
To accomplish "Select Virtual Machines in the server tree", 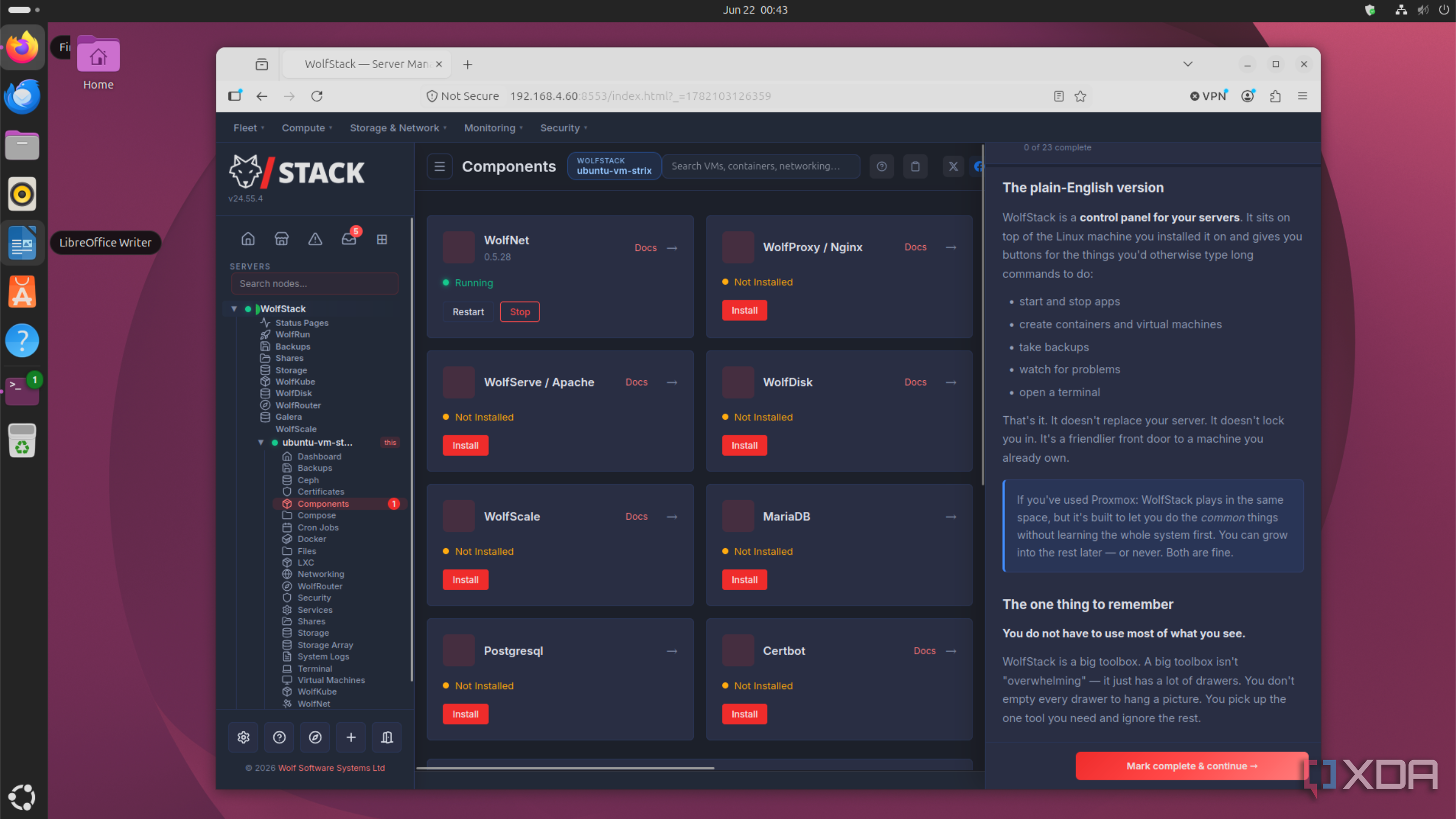I will [331, 680].
